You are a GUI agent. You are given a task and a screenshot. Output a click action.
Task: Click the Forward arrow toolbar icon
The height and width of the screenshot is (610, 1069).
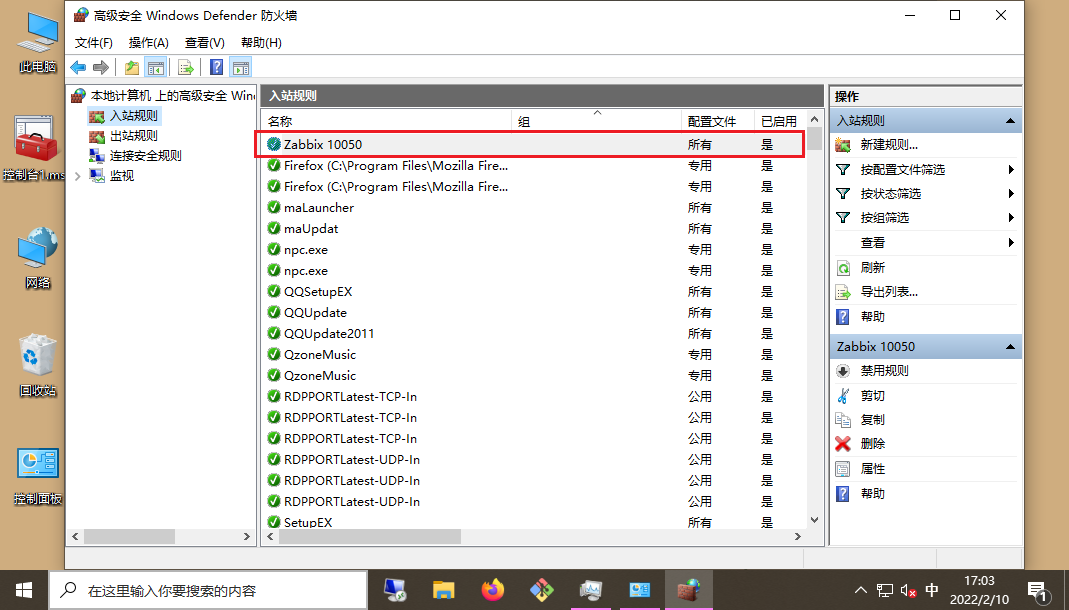(101, 67)
